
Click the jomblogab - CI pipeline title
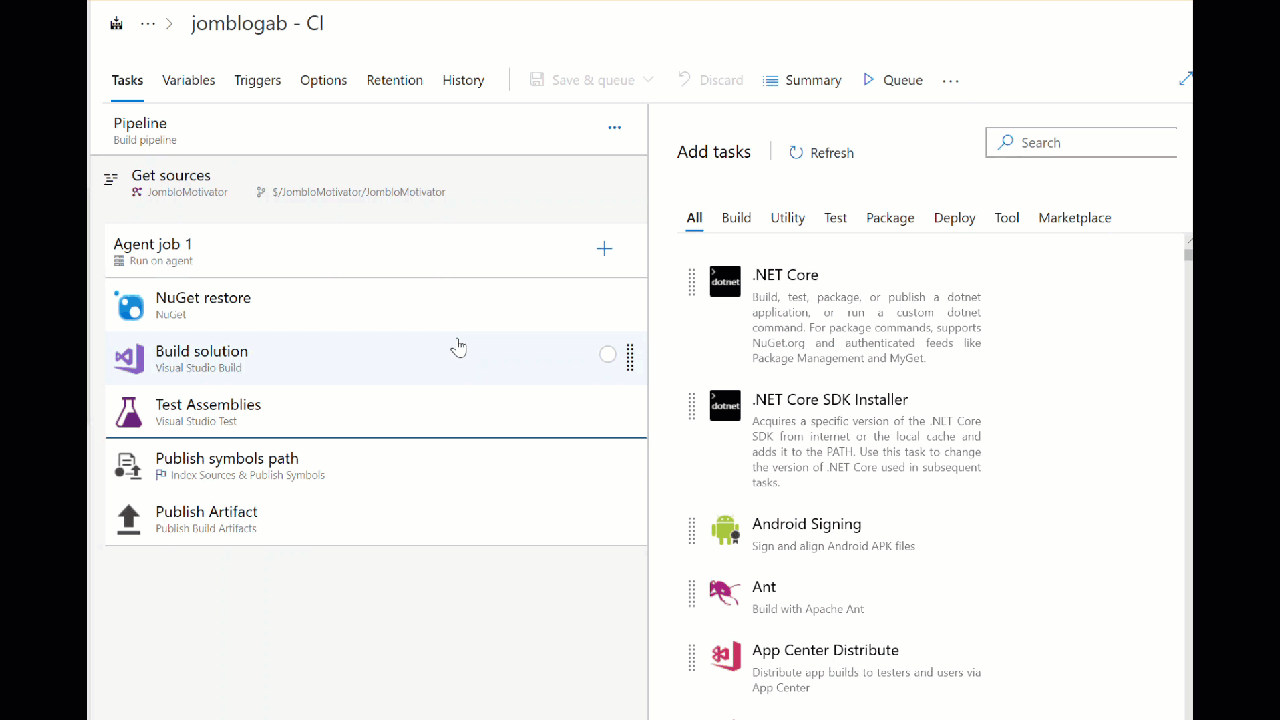(257, 24)
